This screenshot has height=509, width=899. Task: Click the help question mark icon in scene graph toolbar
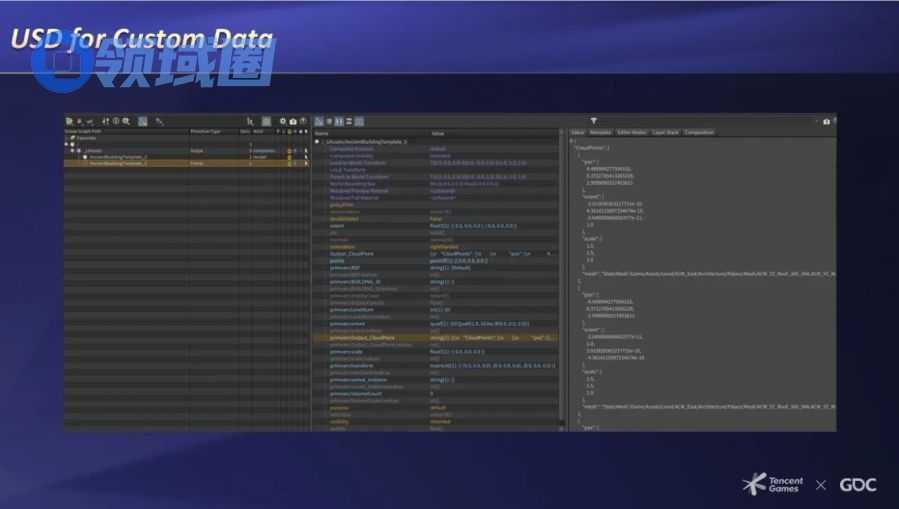pyautogui.click(x=302, y=121)
